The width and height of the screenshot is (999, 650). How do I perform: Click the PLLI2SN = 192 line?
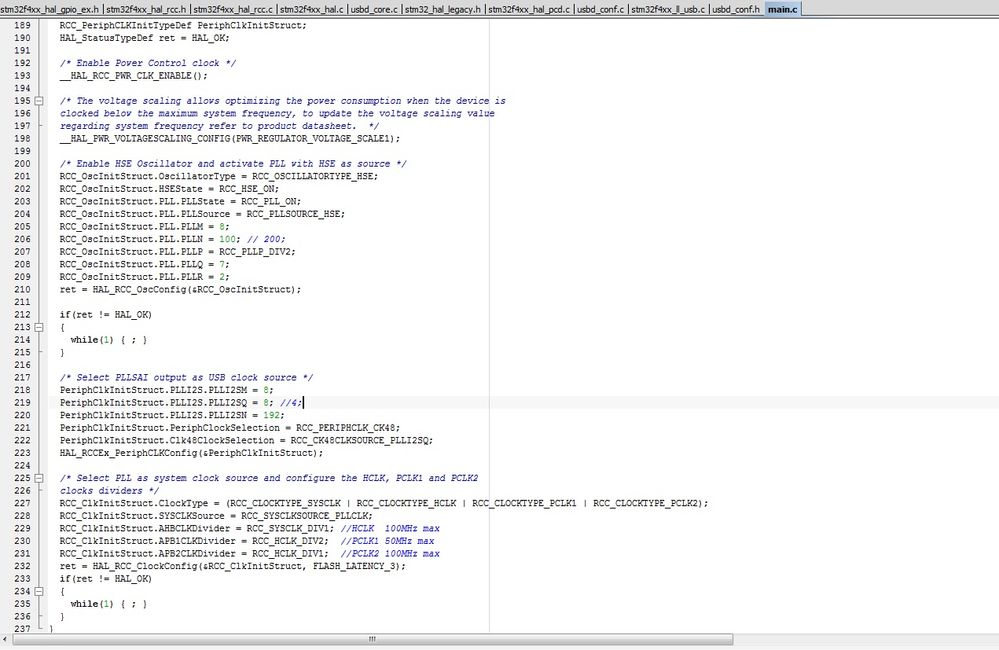pyautogui.click(x=172, y=415)
